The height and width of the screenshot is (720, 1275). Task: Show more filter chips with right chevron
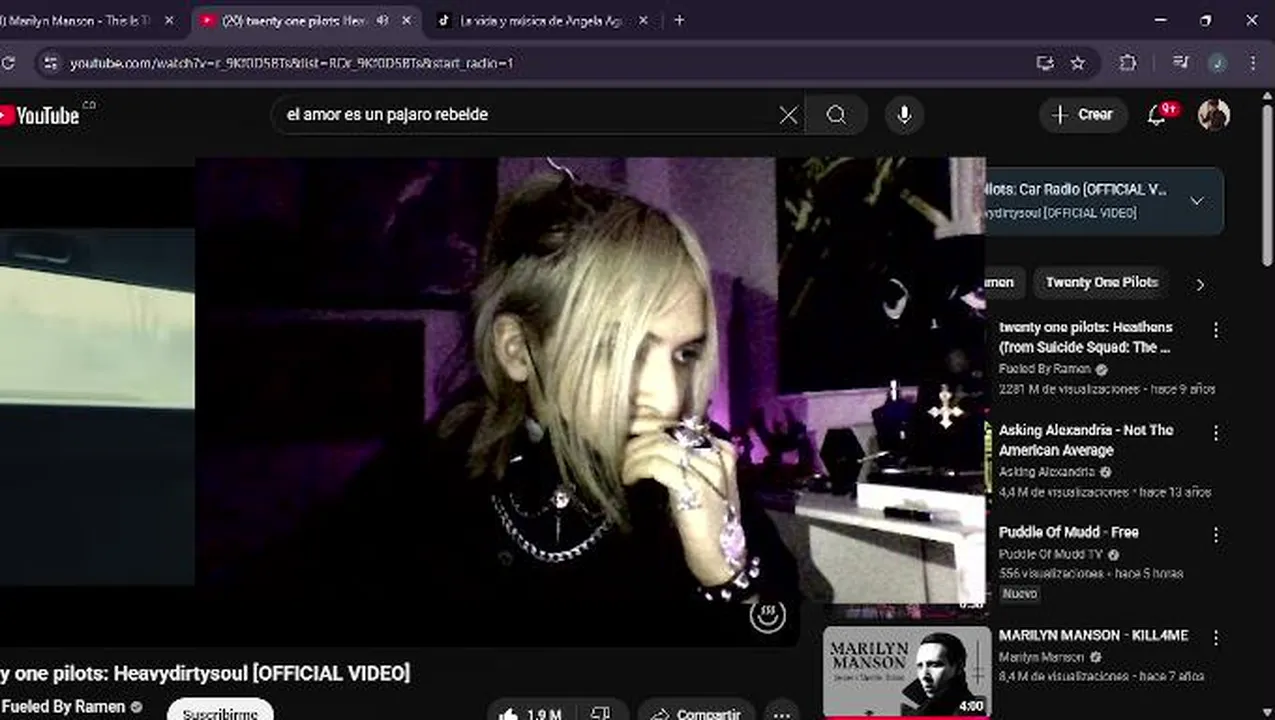click(1201, 284)
